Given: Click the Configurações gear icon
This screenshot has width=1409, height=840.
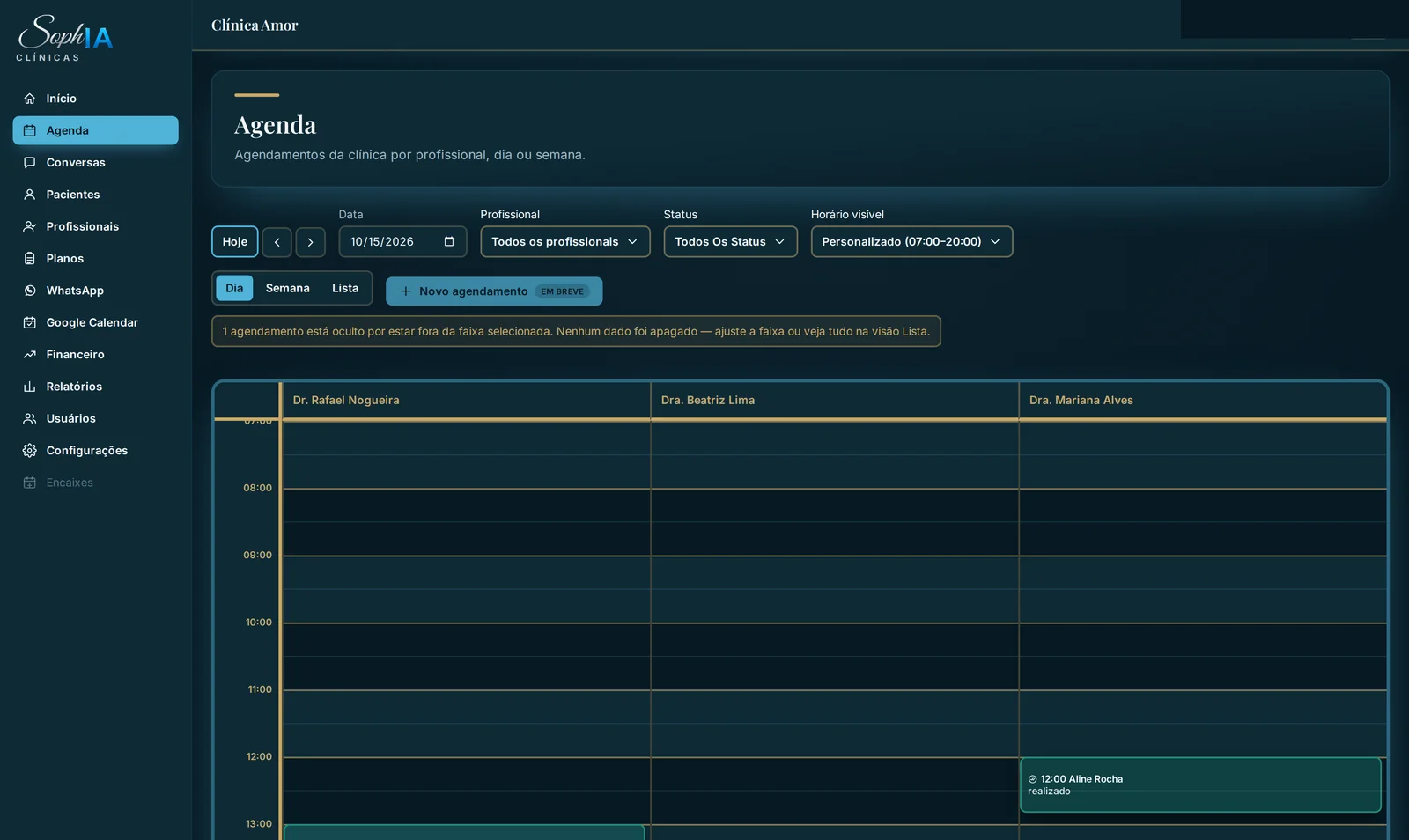Looking at the screenshot, I should click(30, 451).
